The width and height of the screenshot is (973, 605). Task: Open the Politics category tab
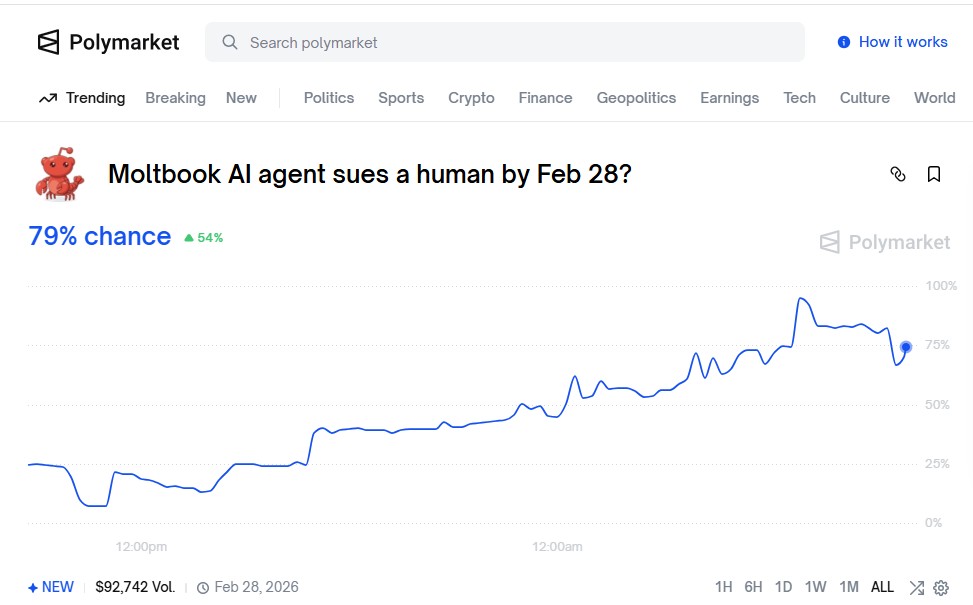coord(329,98)
